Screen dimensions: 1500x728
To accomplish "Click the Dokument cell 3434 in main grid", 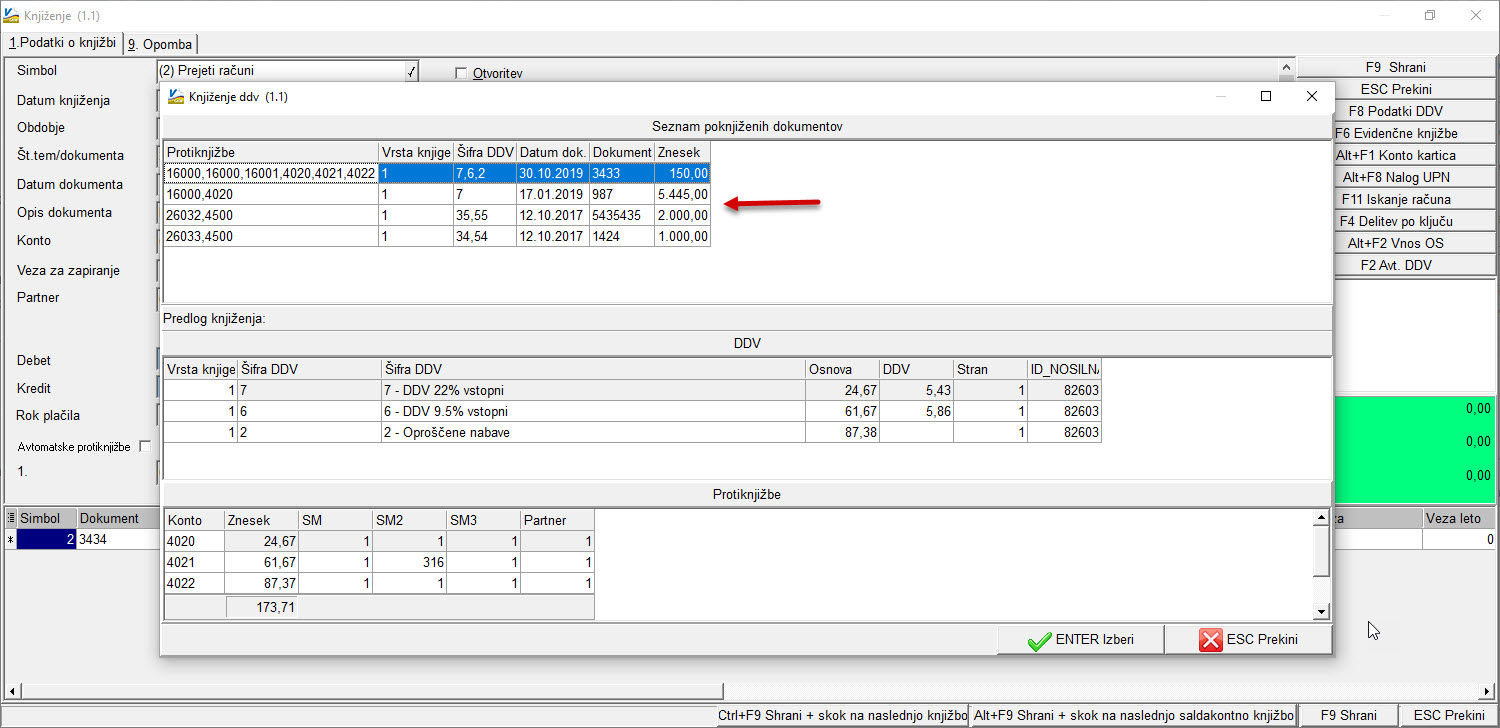I will 118,539.
